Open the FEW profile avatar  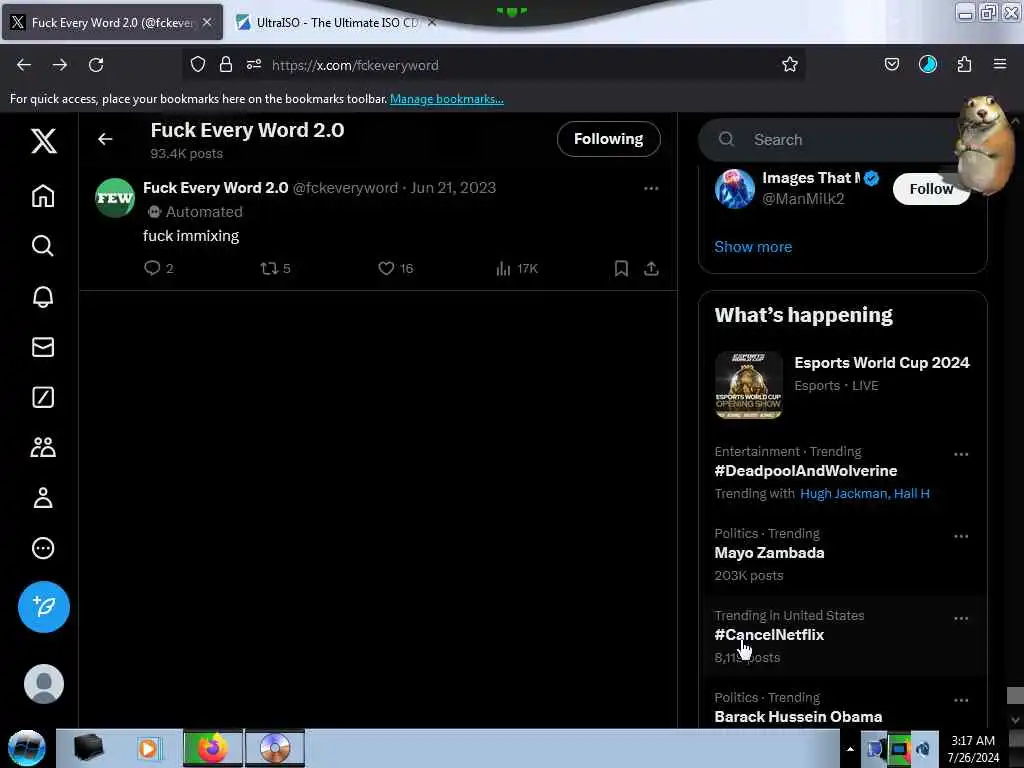click(115, 197)
